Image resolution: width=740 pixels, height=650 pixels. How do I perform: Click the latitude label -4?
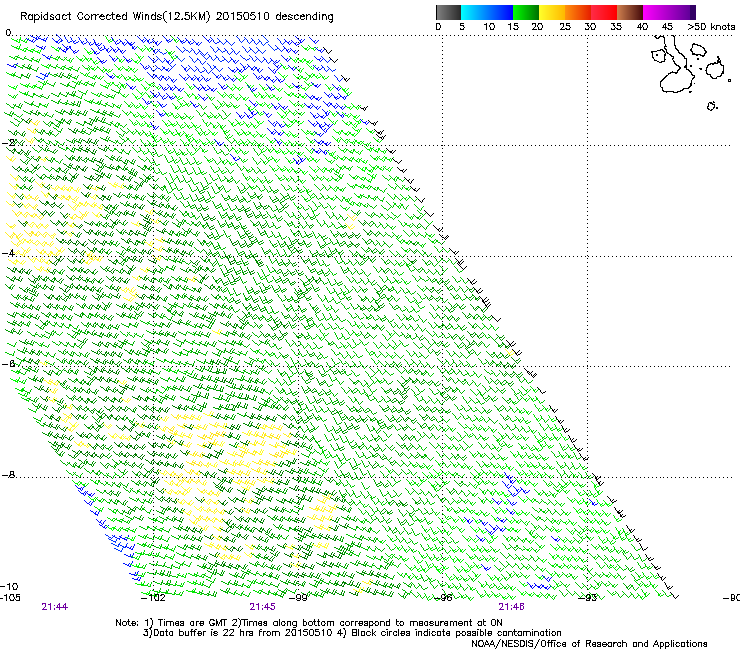8,253
